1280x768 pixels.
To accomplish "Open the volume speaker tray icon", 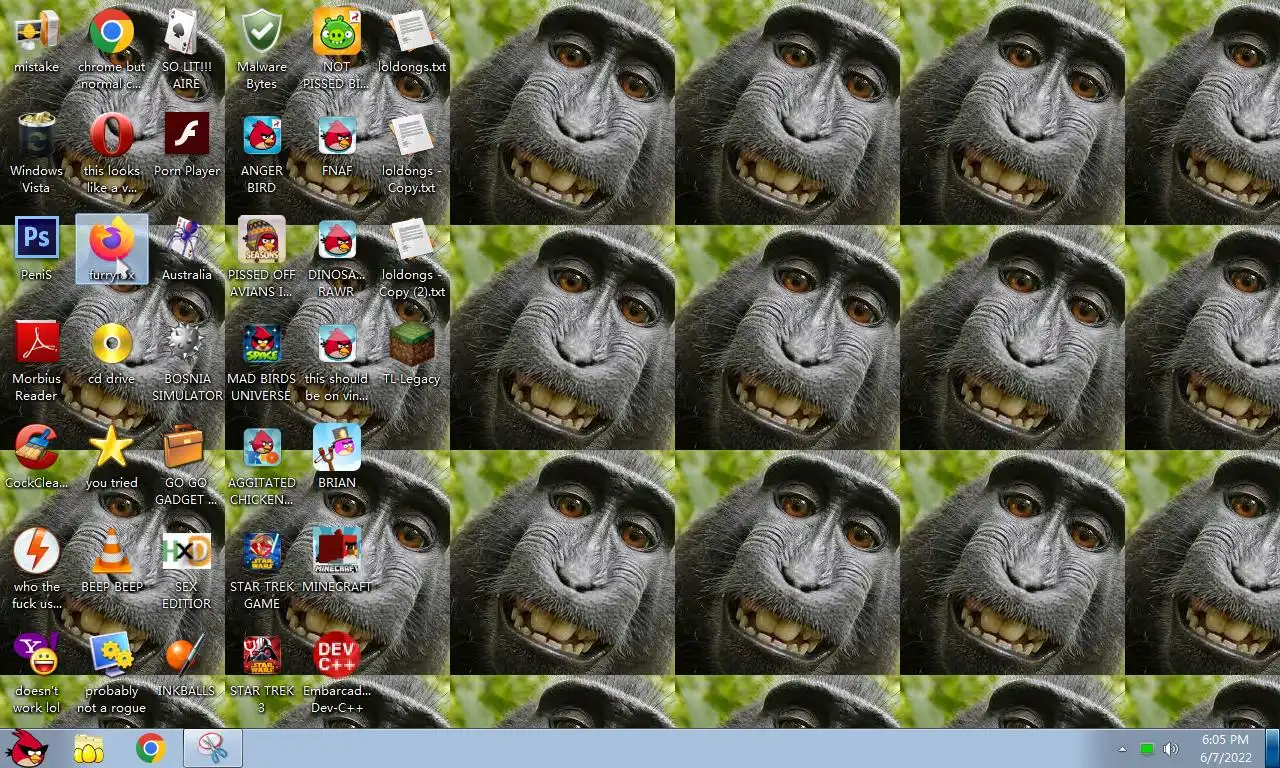I will coord(1170,749).
